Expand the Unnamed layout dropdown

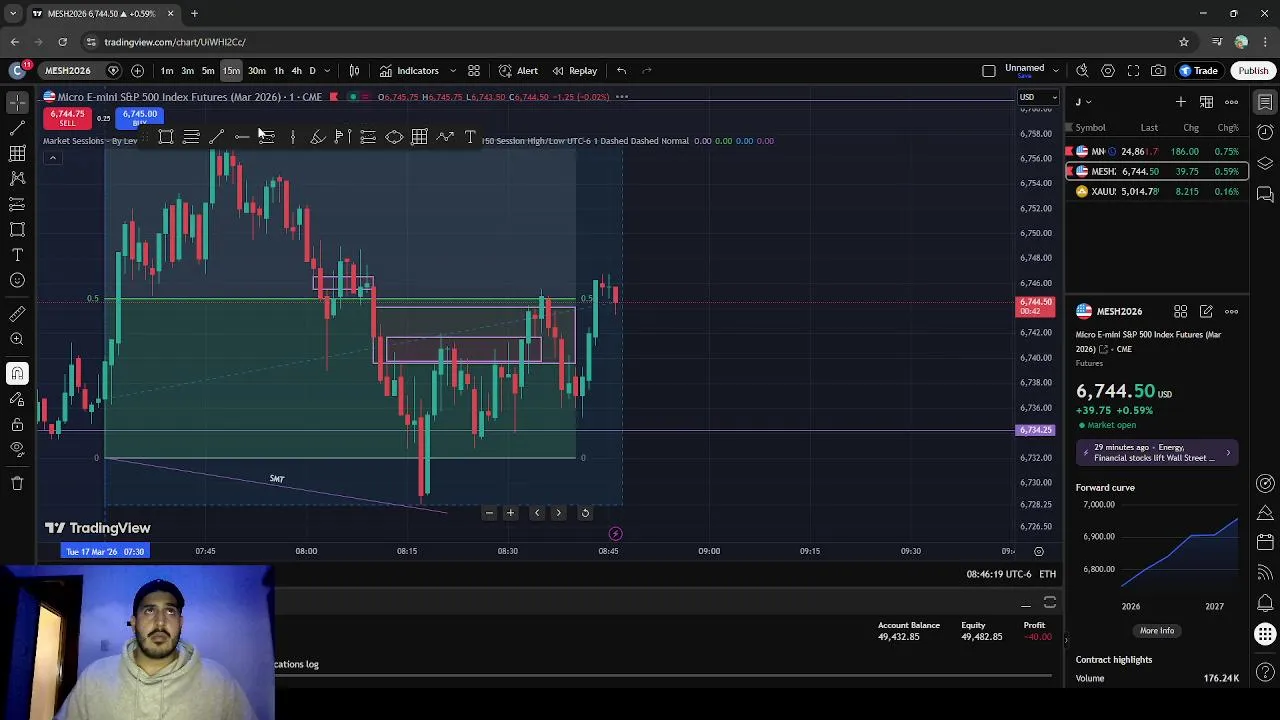click(x=1056, y=71)
